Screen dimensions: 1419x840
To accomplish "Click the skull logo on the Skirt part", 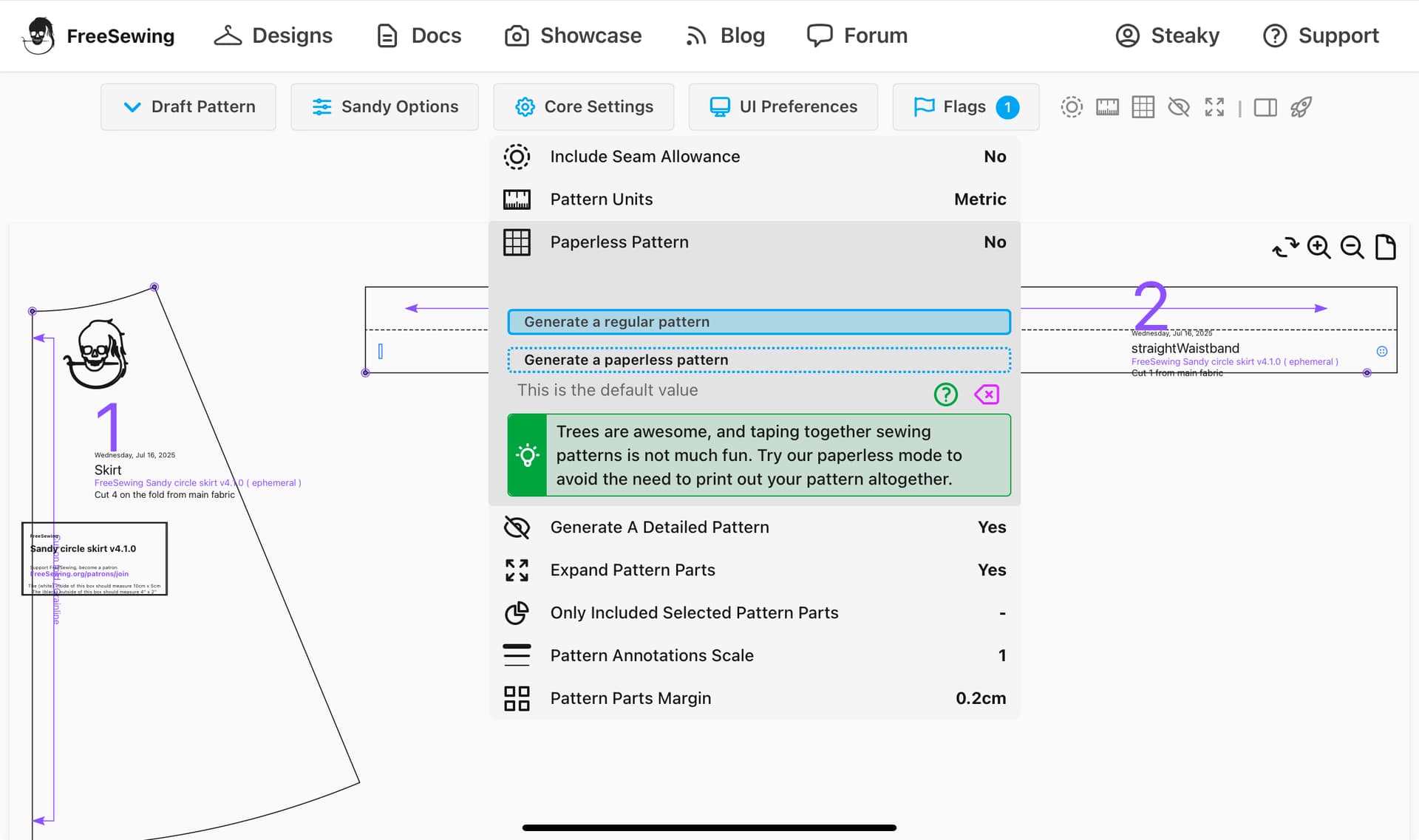I will point(97,355).
